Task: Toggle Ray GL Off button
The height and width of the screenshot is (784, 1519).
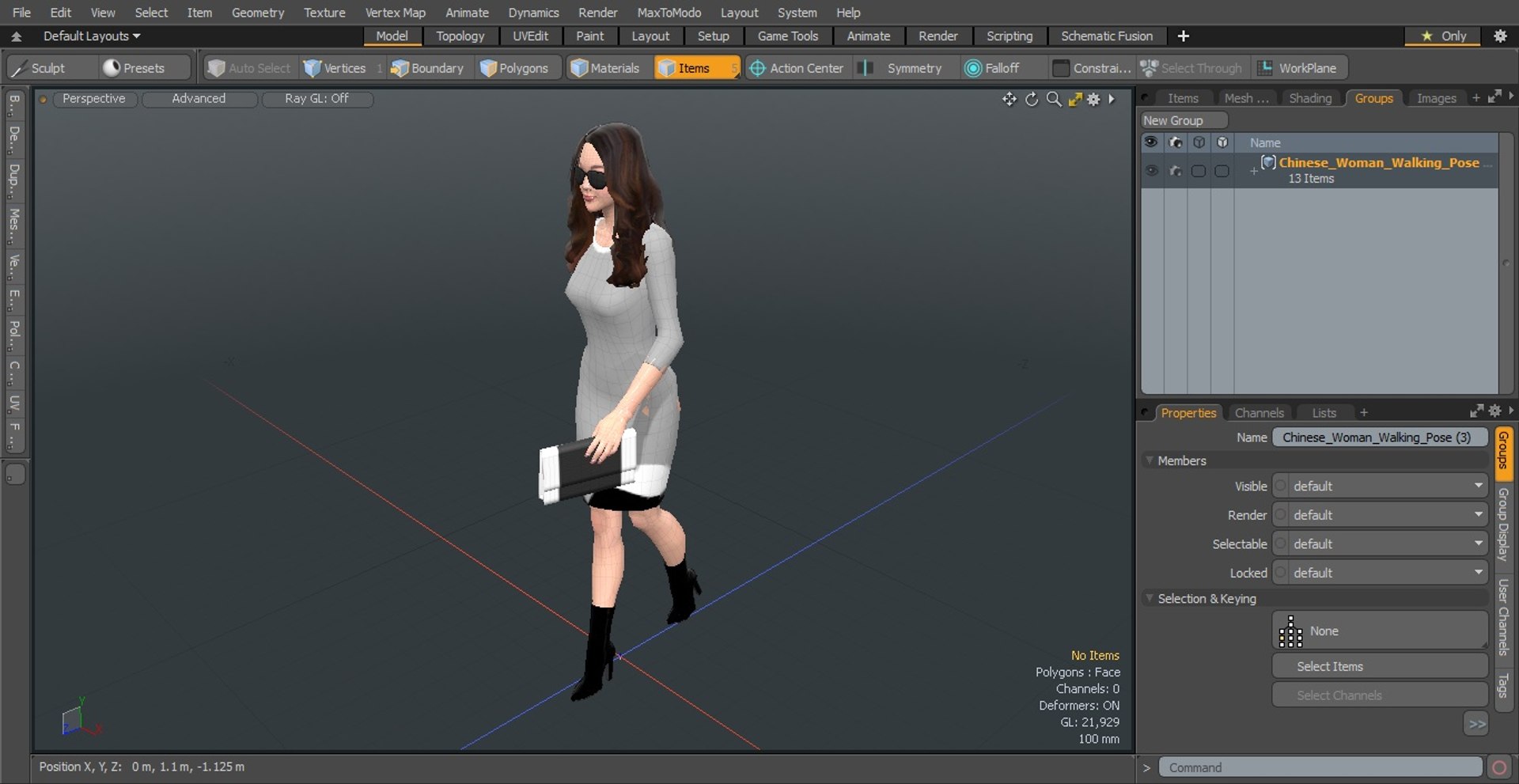Action: click(316, 99)
